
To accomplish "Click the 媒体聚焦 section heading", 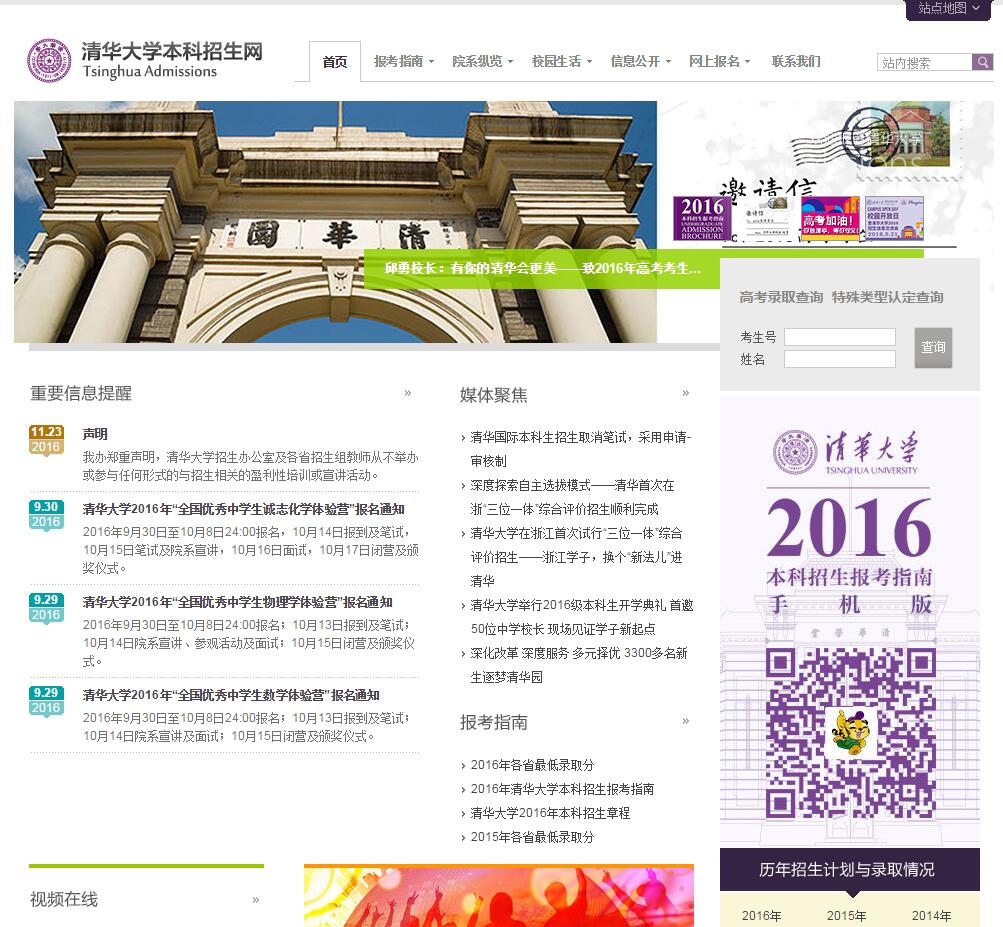I will pyautogui.click(x=494, y=395).
